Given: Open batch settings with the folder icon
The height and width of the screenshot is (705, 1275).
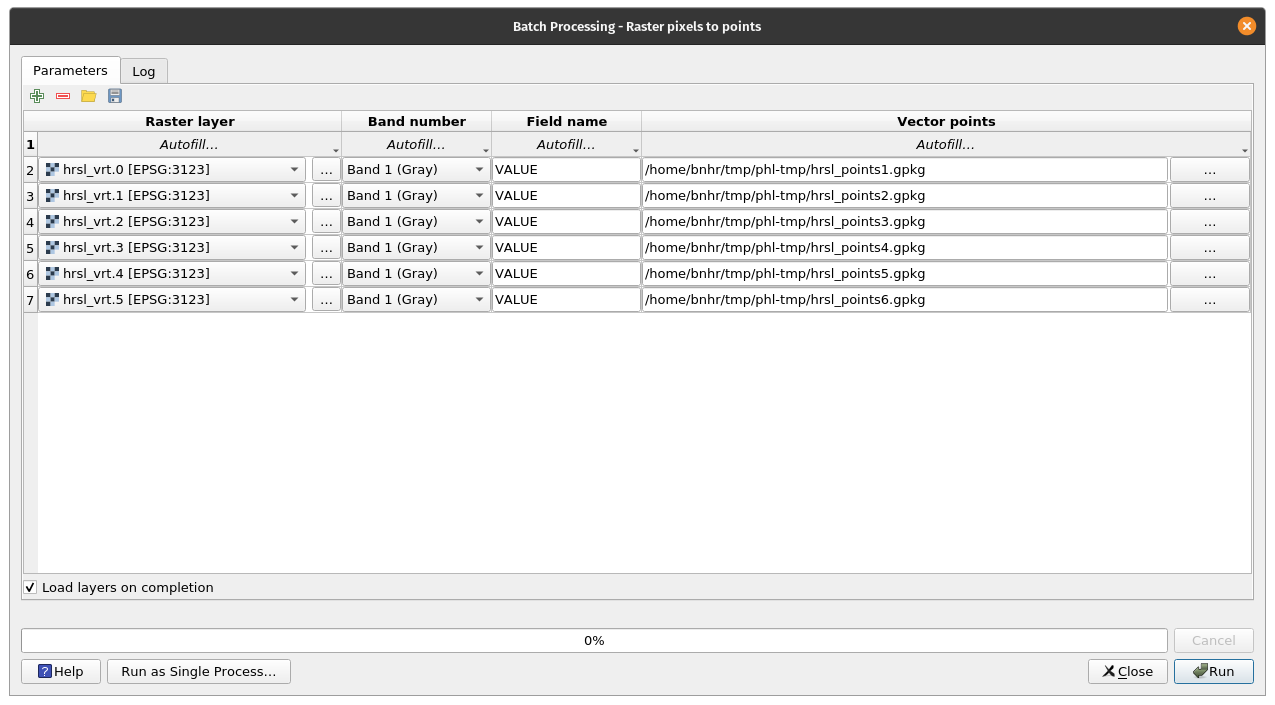Looking at the screenshot, I should (89, 96).
